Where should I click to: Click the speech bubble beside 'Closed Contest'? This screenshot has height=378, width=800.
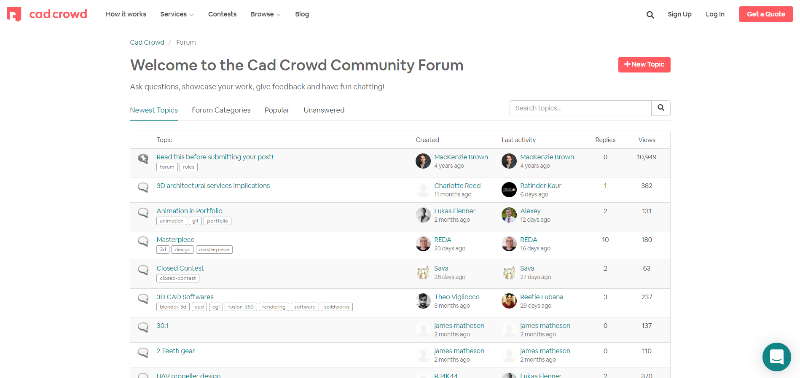(x=143, y=269)
